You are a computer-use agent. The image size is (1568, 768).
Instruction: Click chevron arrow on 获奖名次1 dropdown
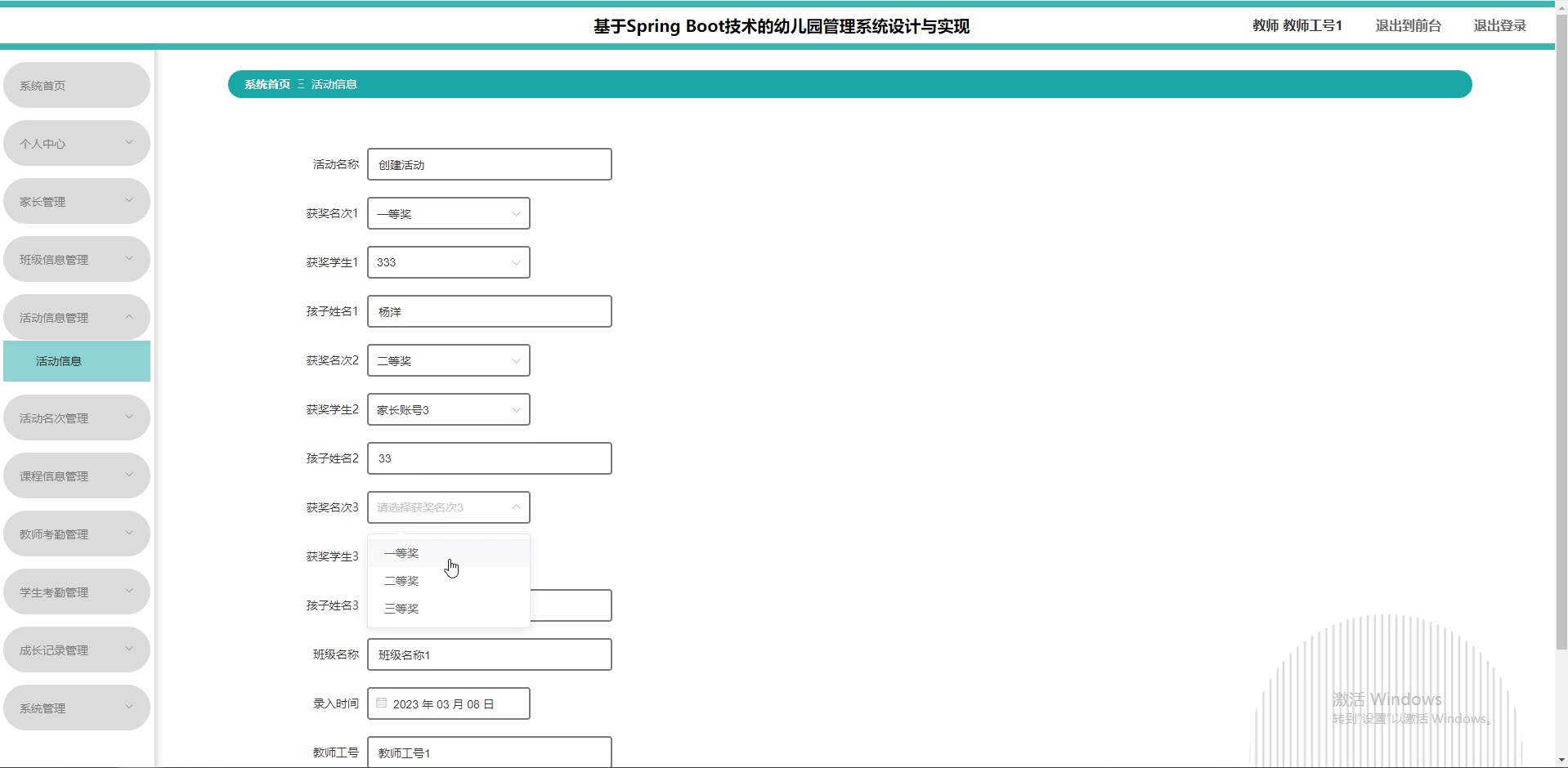(x=516, y=214)
